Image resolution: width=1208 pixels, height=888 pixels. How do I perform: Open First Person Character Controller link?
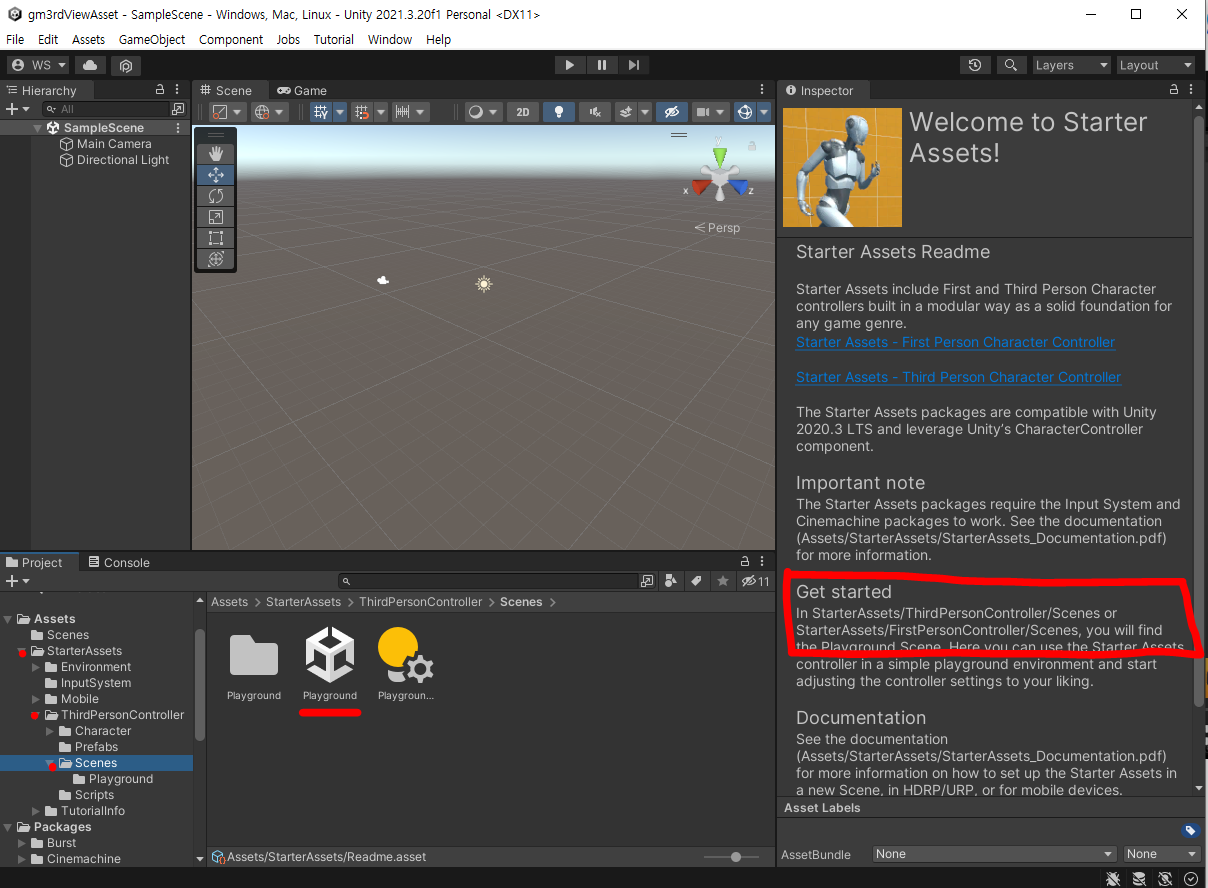pos(955,342)
